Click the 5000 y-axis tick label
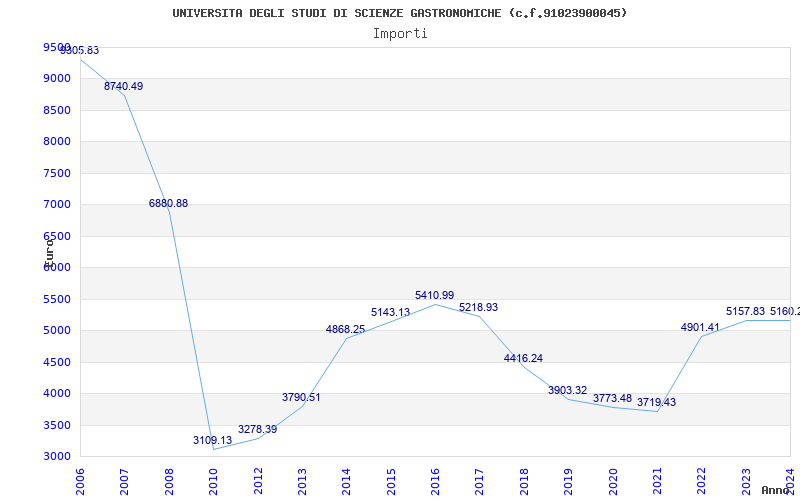800x500 pixels. click(x=57, y=330)
